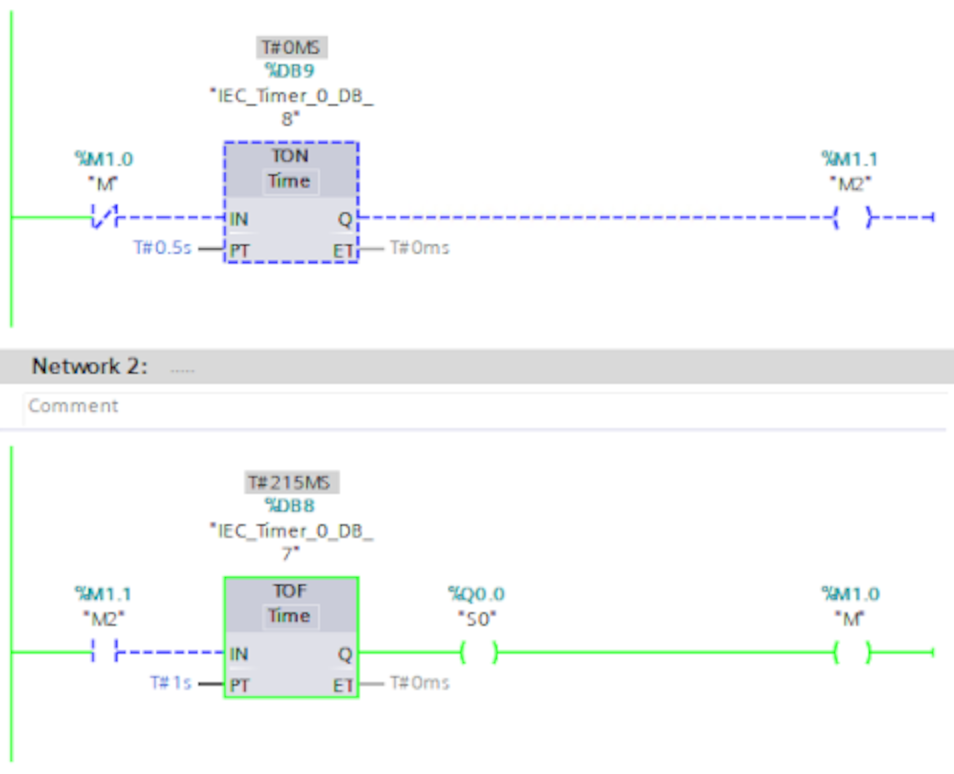Click the TOF elapsed time T#0ms output
Viewport: 954px width, 774px height.
pos(419,683)
